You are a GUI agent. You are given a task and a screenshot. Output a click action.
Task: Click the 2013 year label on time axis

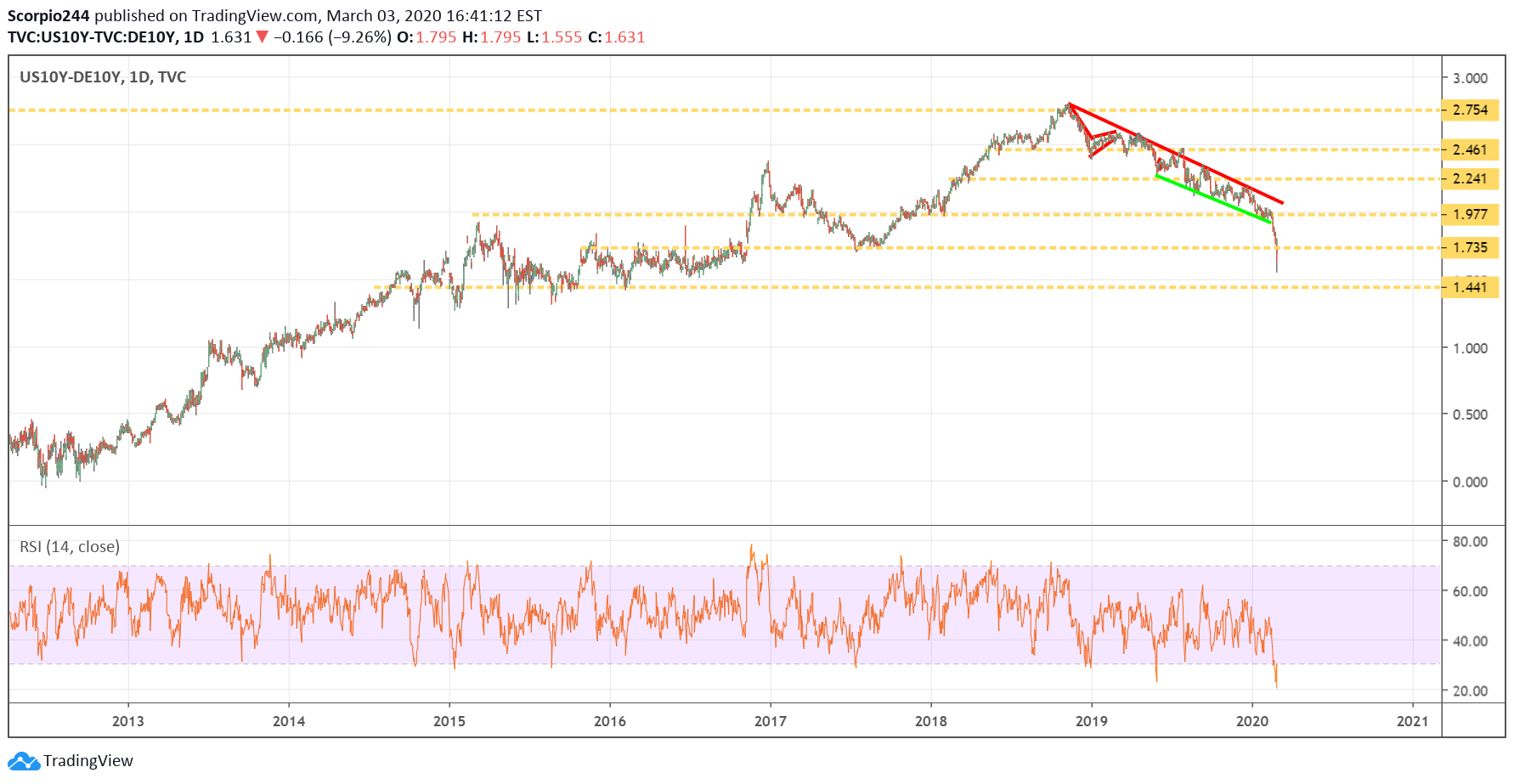[128, 721]
